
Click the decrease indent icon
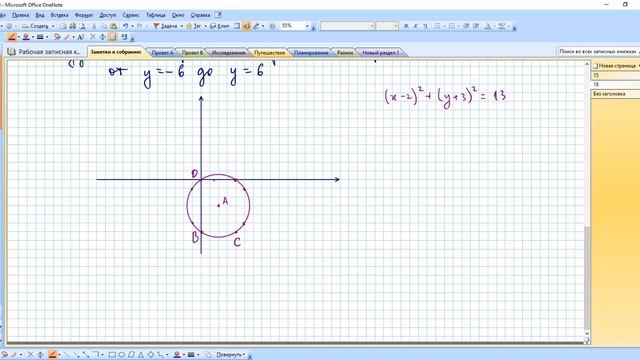(x=466, y=26)
